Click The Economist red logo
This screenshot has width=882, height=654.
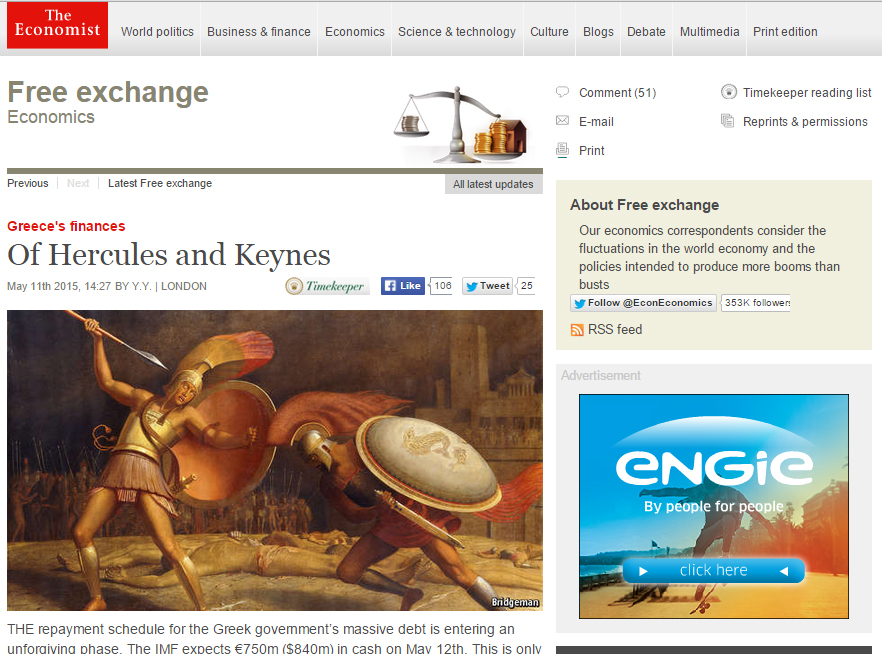tap(57, 25)
